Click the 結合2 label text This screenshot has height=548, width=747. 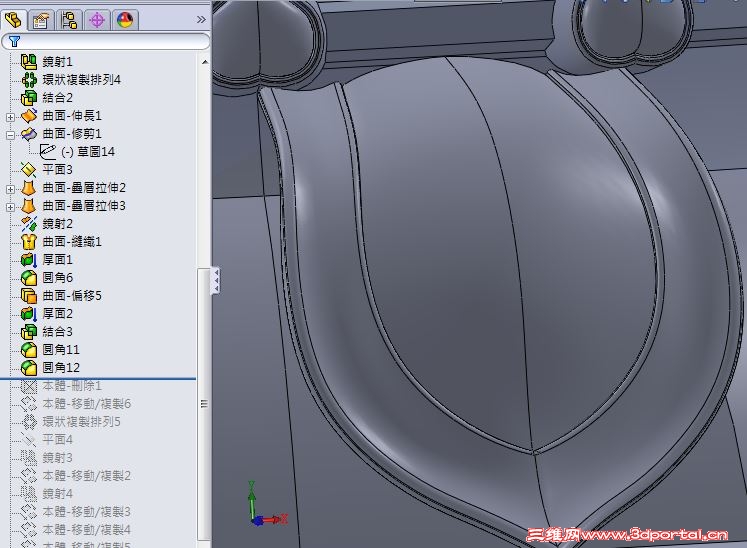point(57,98)
